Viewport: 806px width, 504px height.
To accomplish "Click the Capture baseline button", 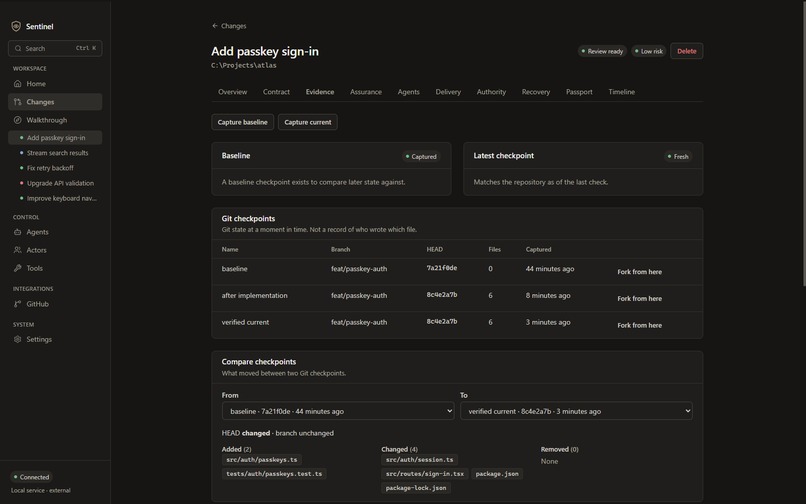I will click(243, 122).
